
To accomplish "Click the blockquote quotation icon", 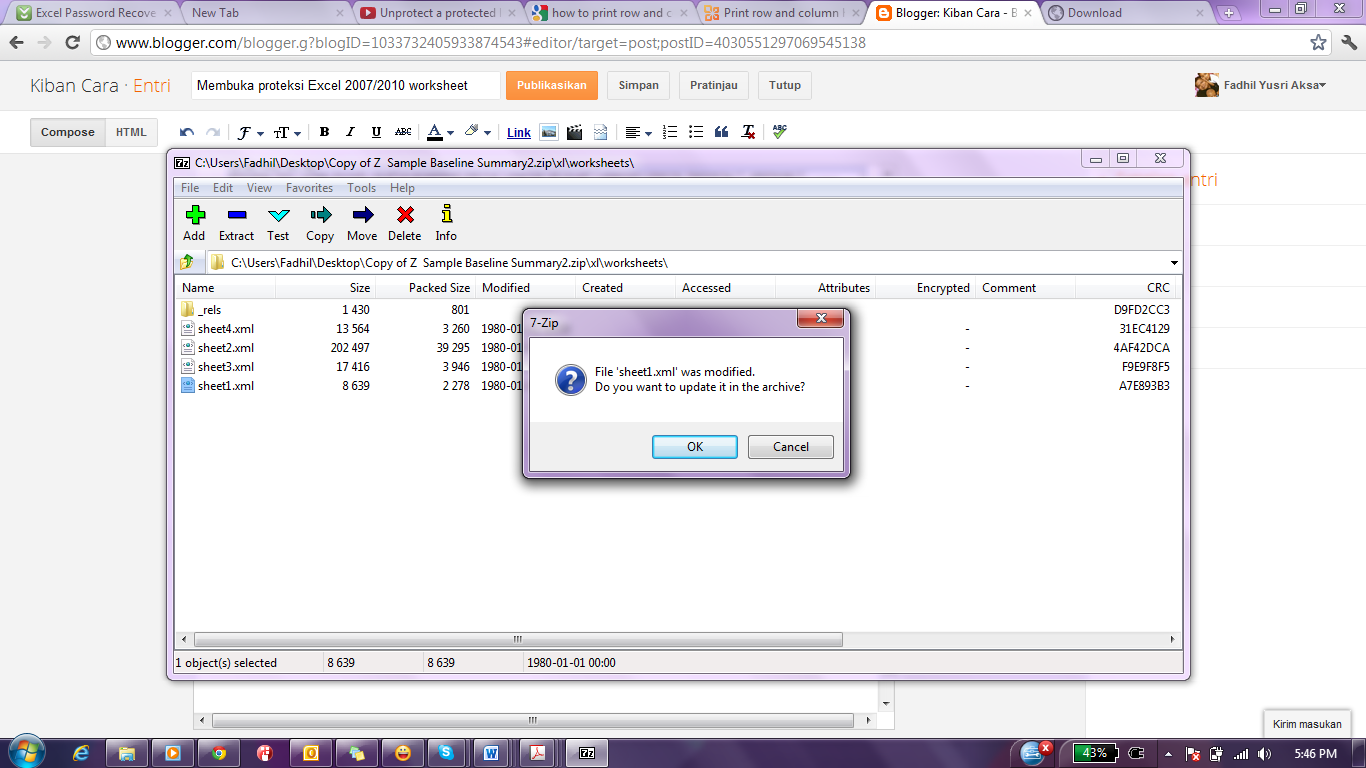I will point(721,132).
